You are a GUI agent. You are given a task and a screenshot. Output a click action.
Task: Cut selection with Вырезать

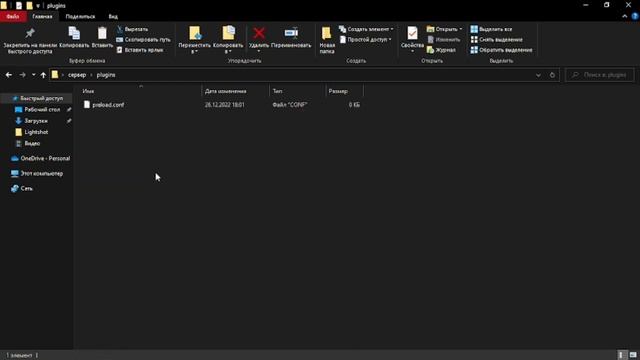coord(132,29)
